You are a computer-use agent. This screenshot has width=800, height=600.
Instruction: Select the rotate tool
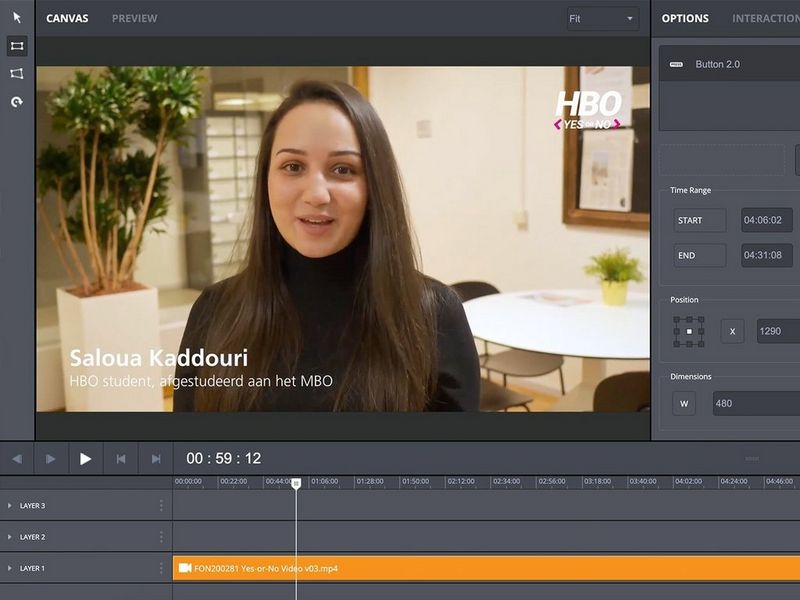click(17, 102)
